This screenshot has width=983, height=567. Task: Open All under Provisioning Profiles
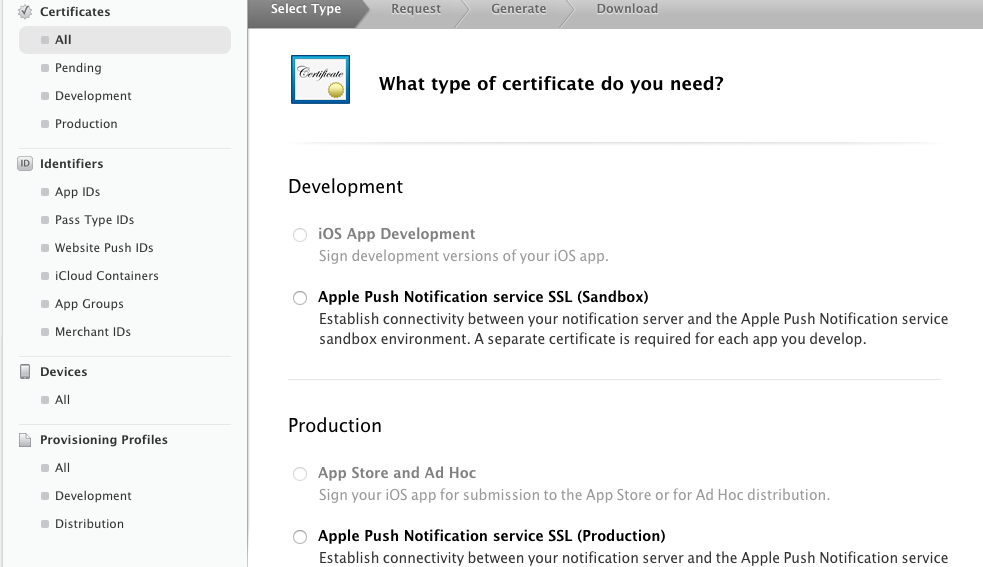point(62,468)
